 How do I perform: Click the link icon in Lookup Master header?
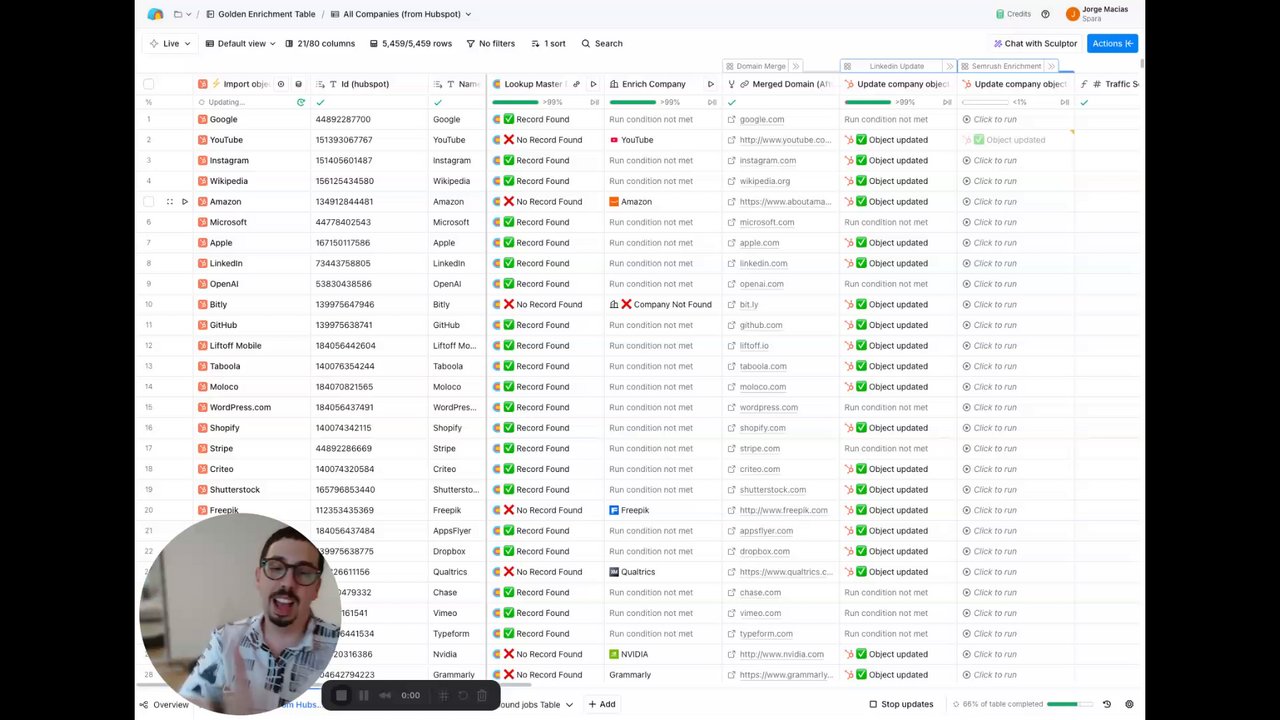click(x=577, y=84)
